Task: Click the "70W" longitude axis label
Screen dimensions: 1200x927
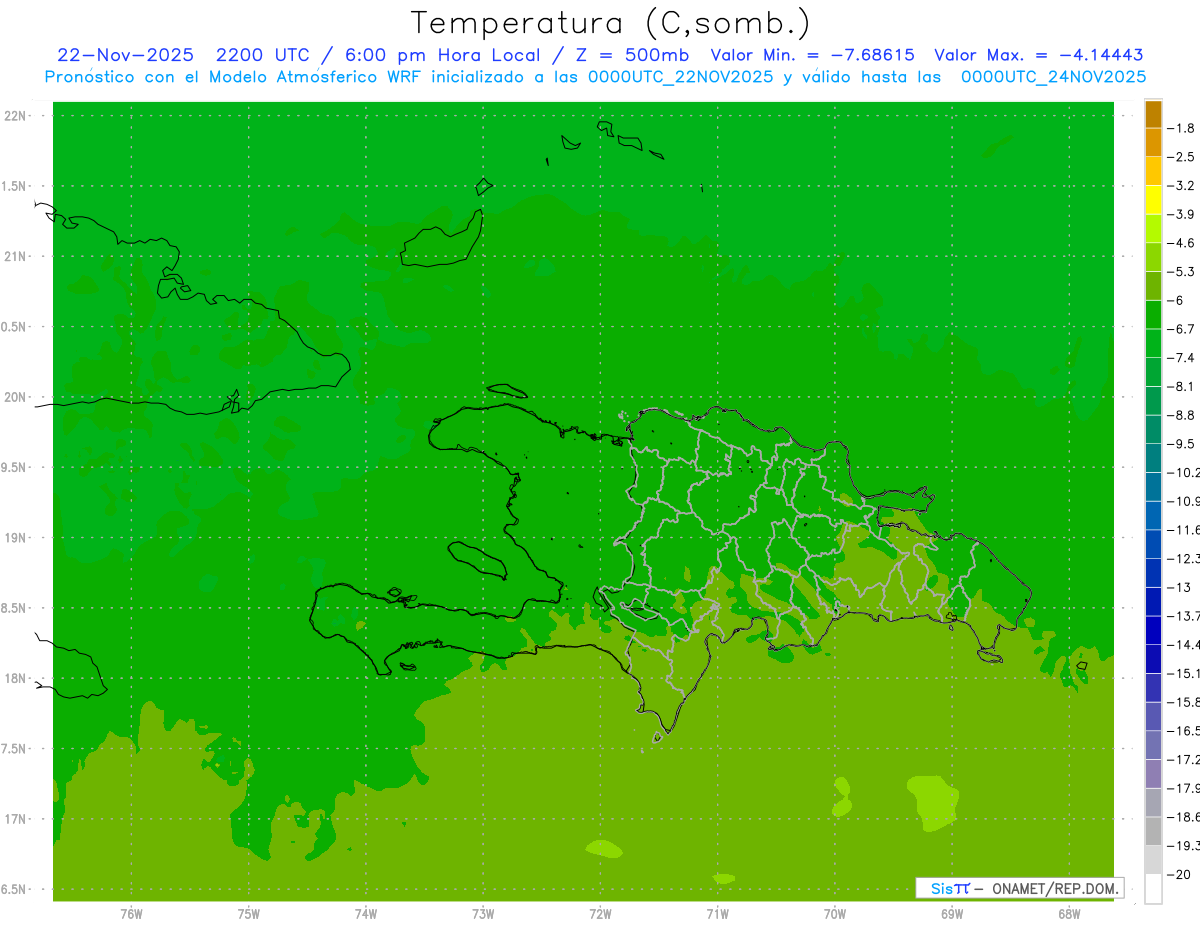Action: 834,914
